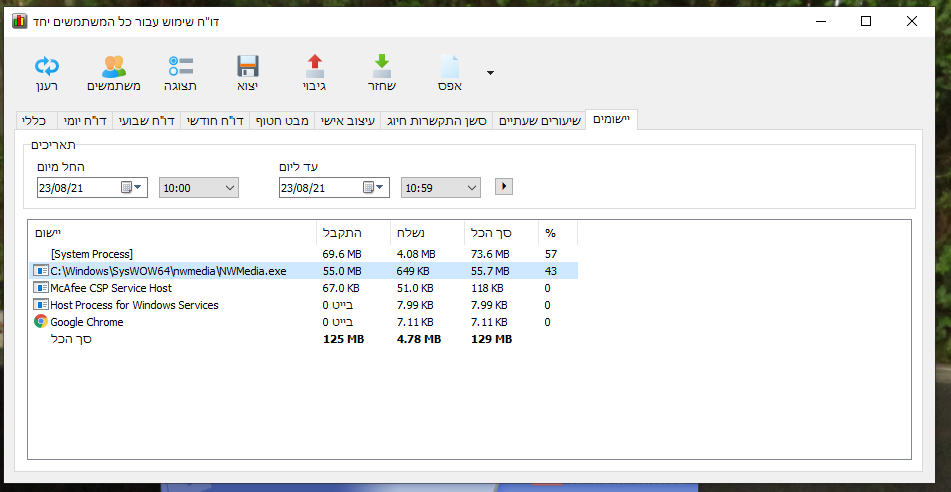Click the McAfee CSP Service Host icon
Screen dimensions: 951x492
point(41,288)
